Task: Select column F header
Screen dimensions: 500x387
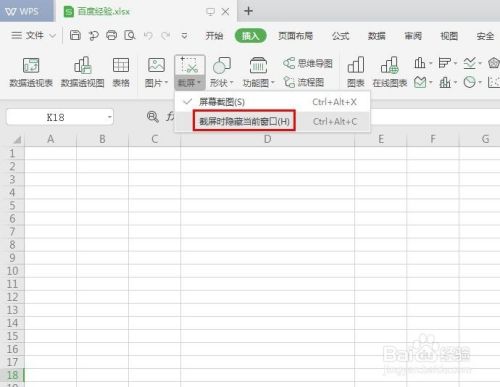Action: click(433, 139)
